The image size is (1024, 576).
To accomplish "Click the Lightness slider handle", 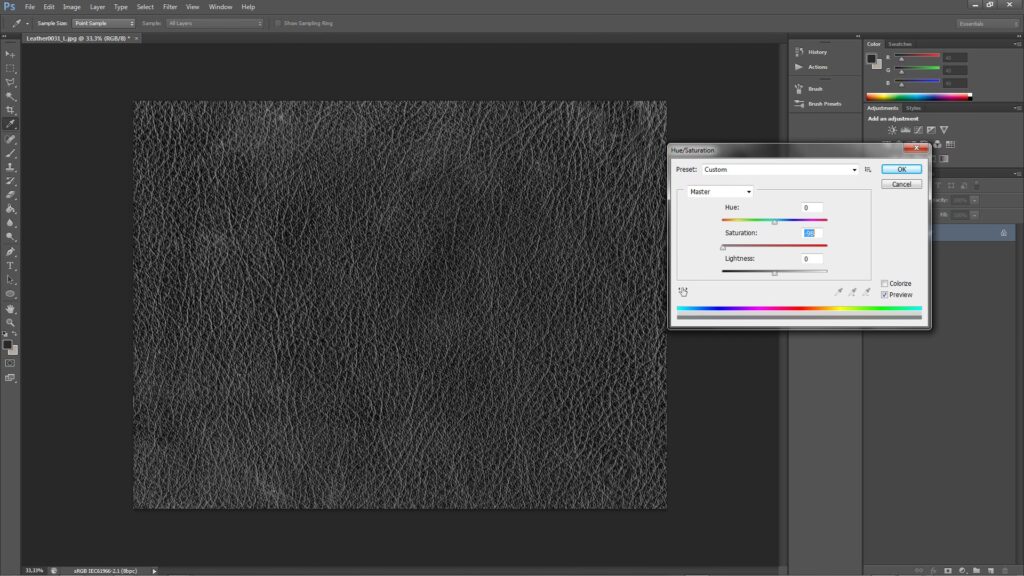I will point(774,272).
